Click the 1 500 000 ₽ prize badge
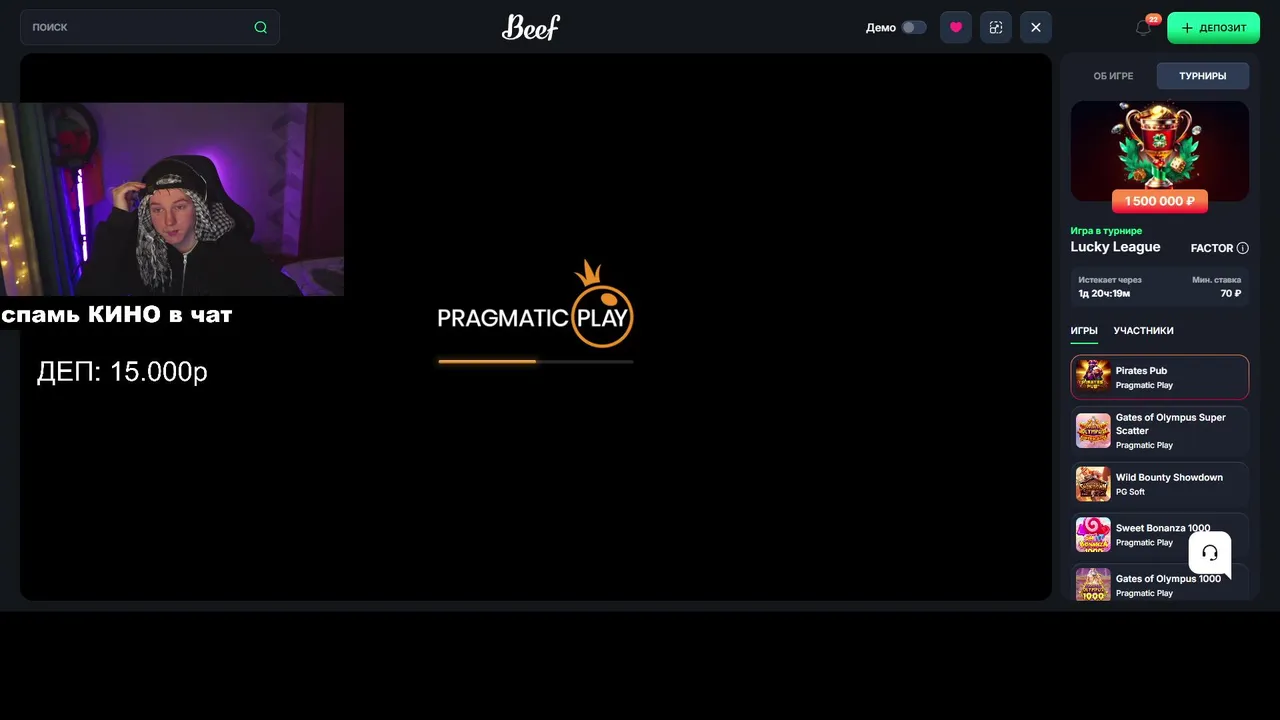 (1160, 201)
